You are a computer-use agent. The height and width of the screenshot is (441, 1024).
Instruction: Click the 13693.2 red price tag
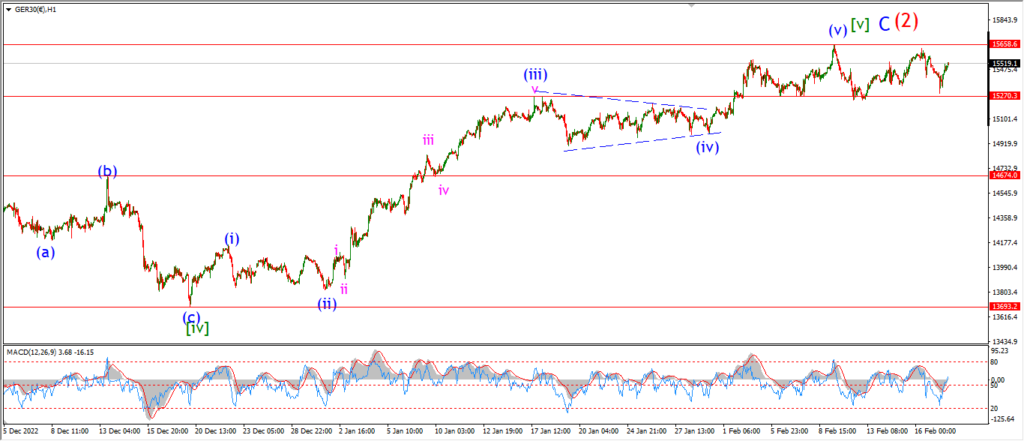pos(1004,306)
